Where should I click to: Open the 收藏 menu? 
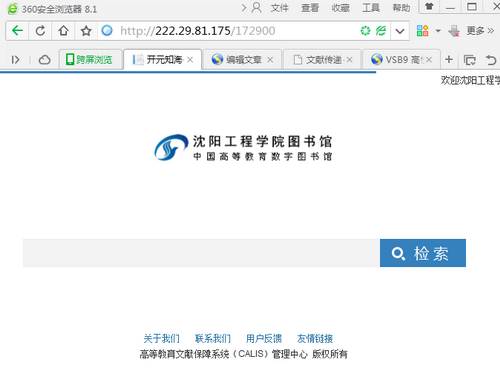click(x=340, y=8)
